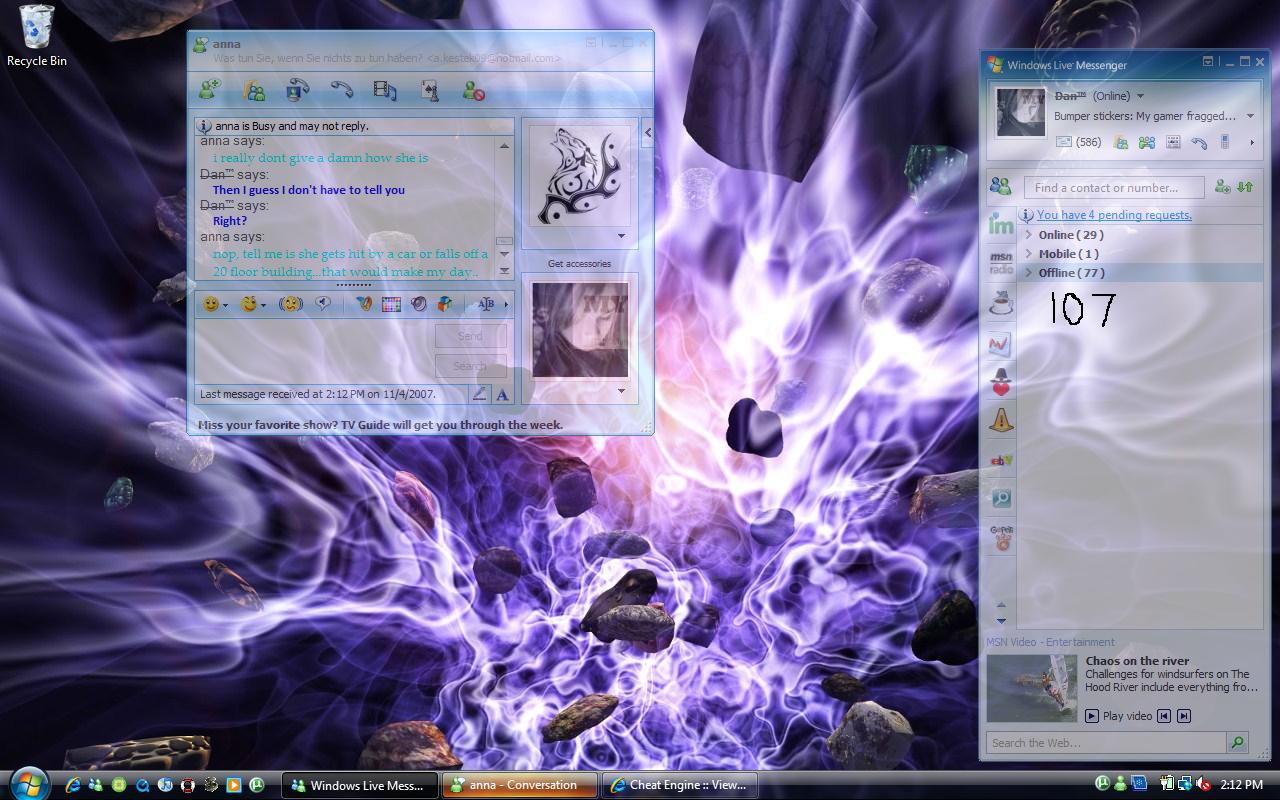Open the wolf display picture options arrow
Image resolution: width=1280 pixels, height=800 pixels.
621,236
